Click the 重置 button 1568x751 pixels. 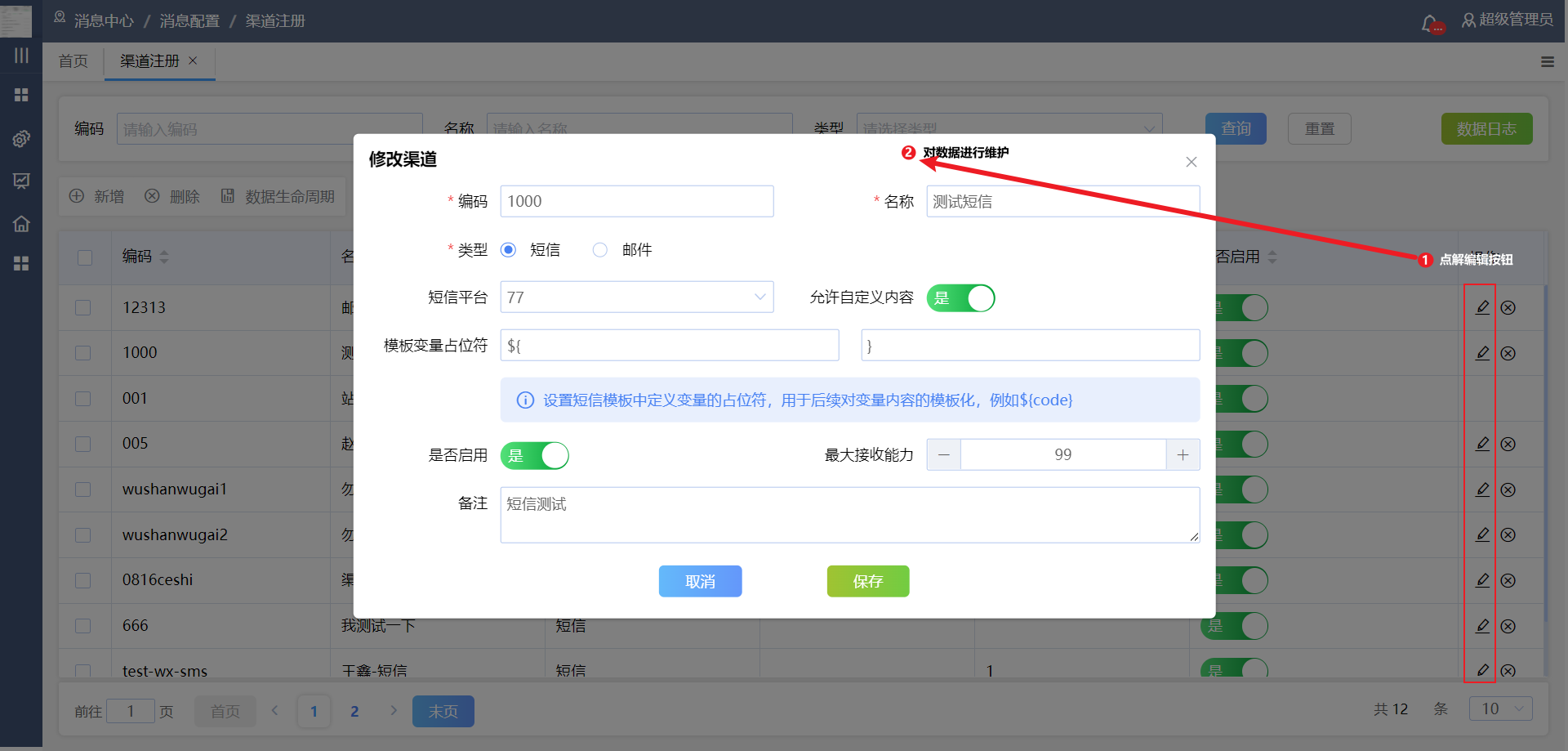pos(1320,129)
